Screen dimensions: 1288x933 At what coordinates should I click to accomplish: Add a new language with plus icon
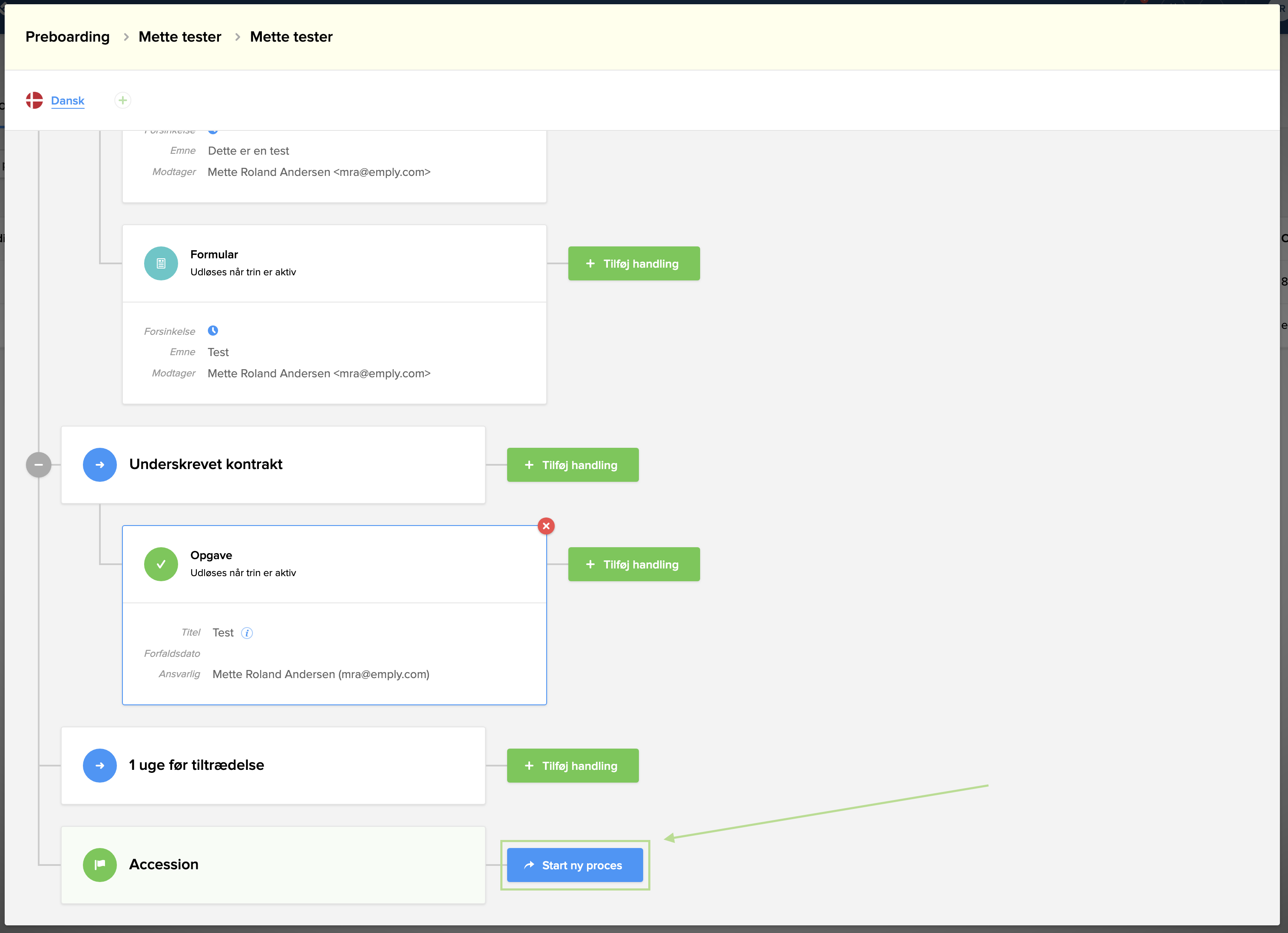123,100
